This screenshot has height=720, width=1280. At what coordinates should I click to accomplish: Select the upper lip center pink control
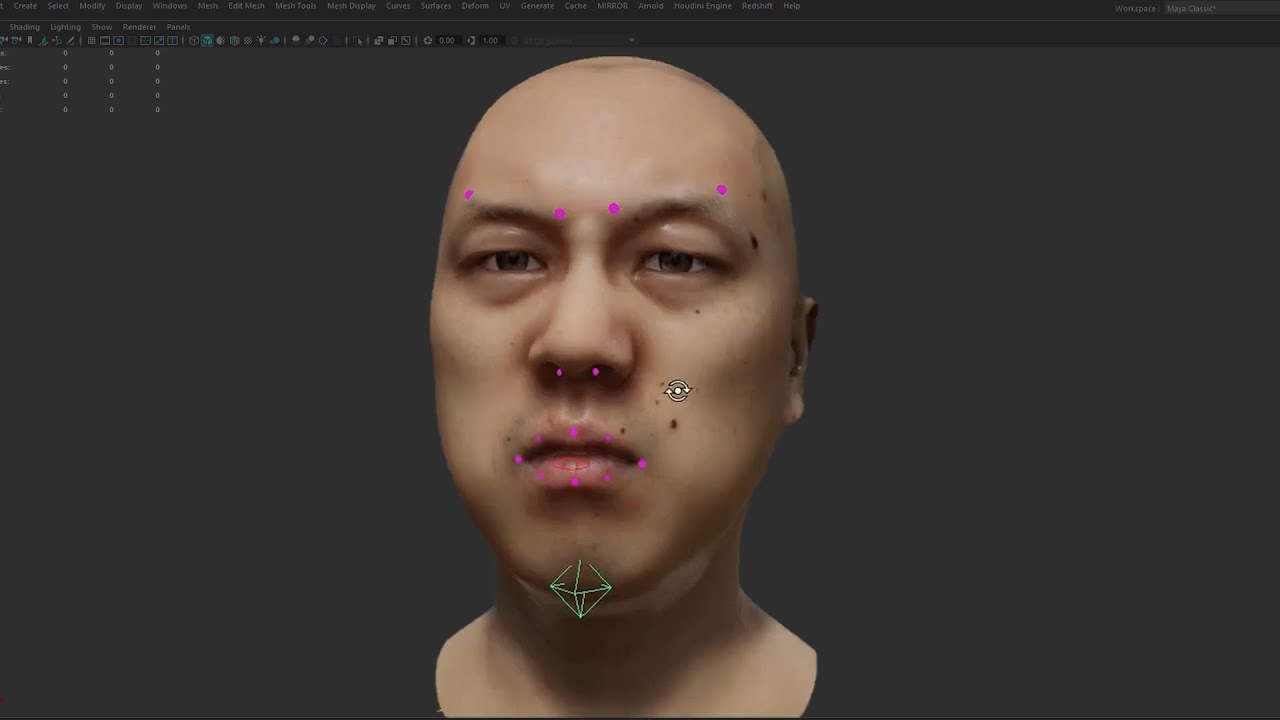[573, 433]
